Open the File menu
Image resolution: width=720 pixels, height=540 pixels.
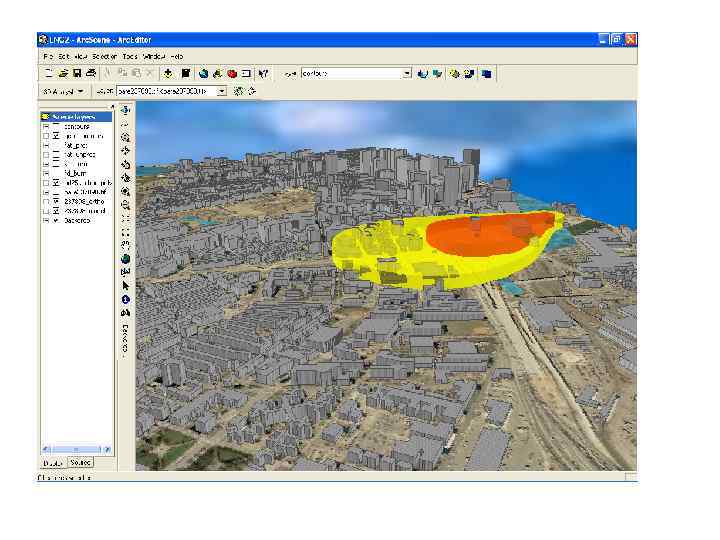tap(48, 56)
